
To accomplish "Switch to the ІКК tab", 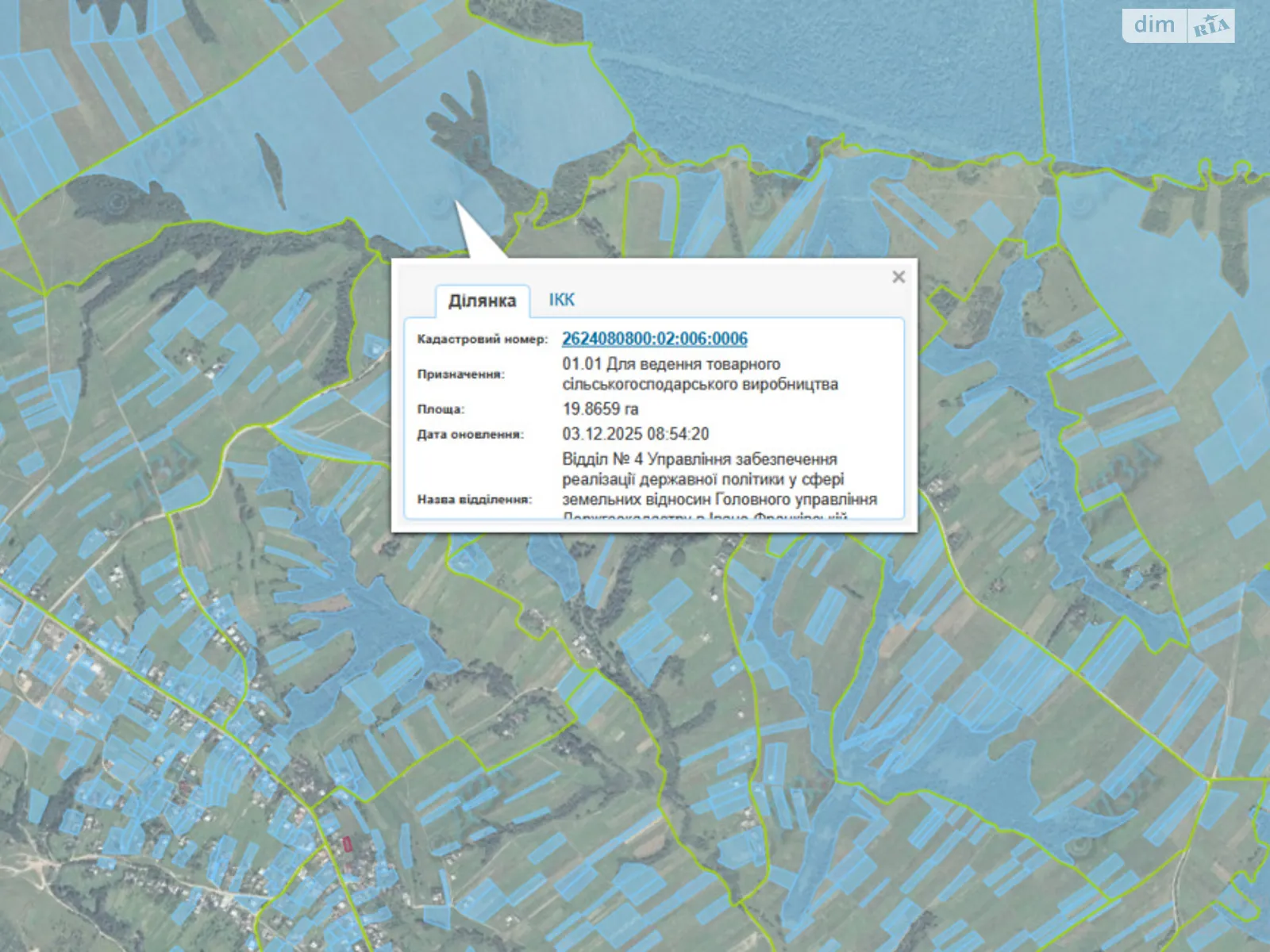I will click(x=561, y=300).
